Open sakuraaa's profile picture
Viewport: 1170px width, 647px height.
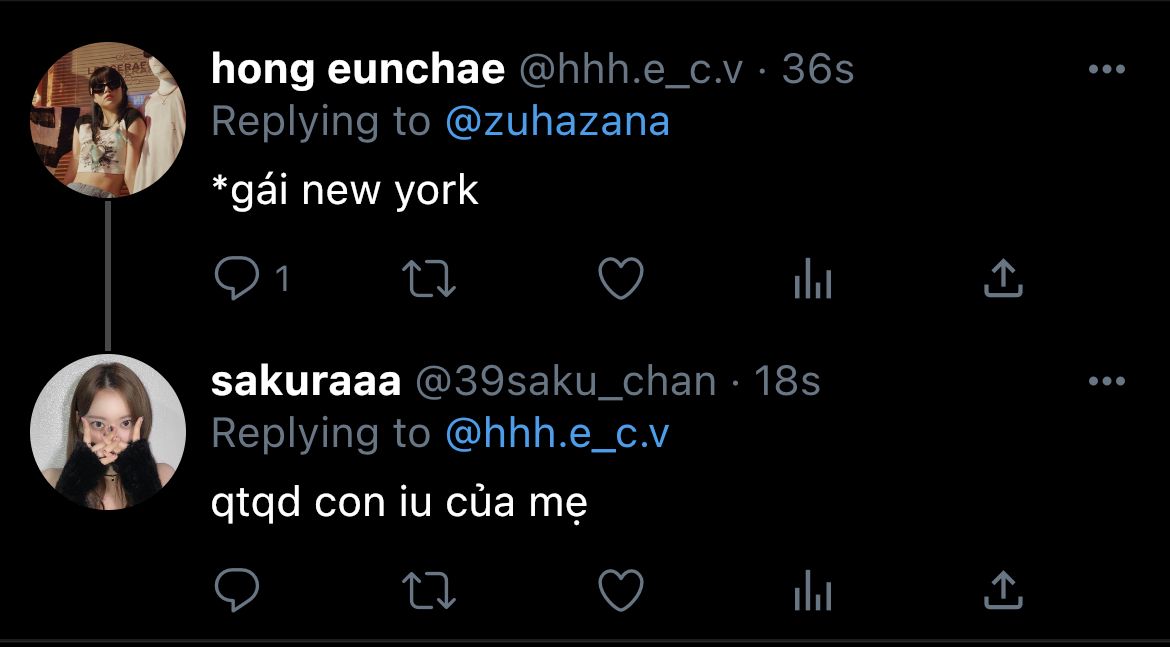tap(108, 432)
